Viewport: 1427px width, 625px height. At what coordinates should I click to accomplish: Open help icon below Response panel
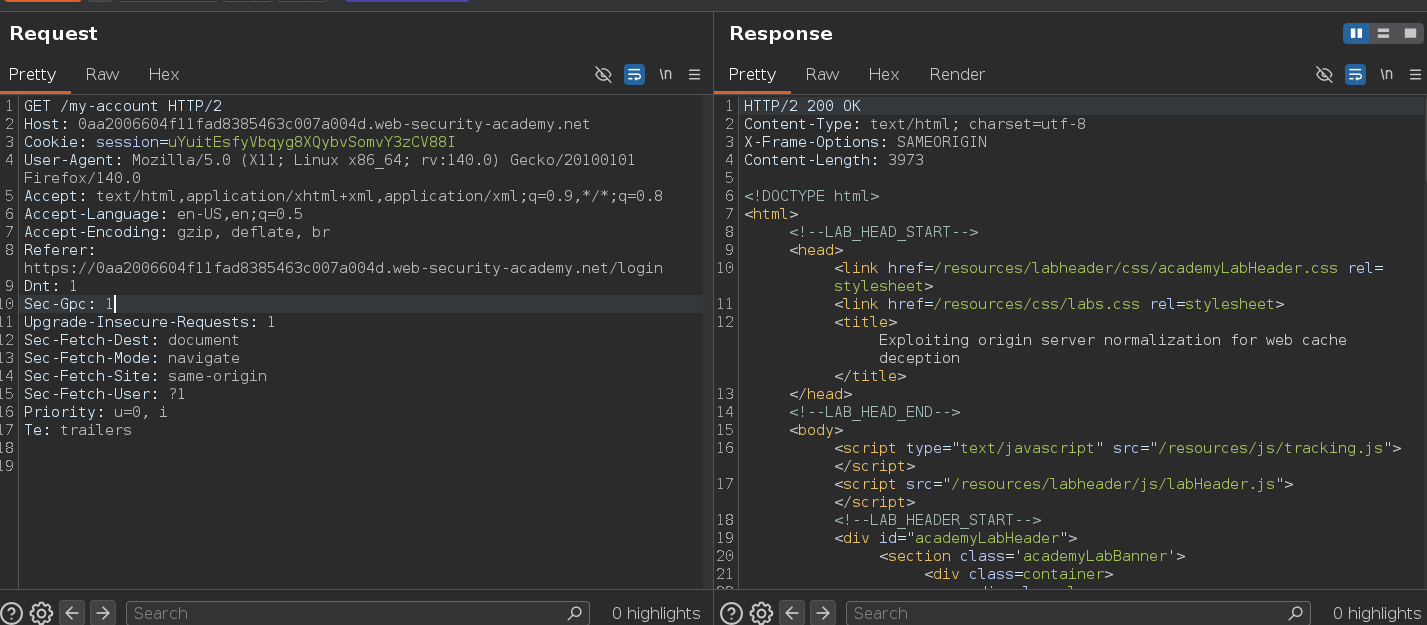click(732, 613)
